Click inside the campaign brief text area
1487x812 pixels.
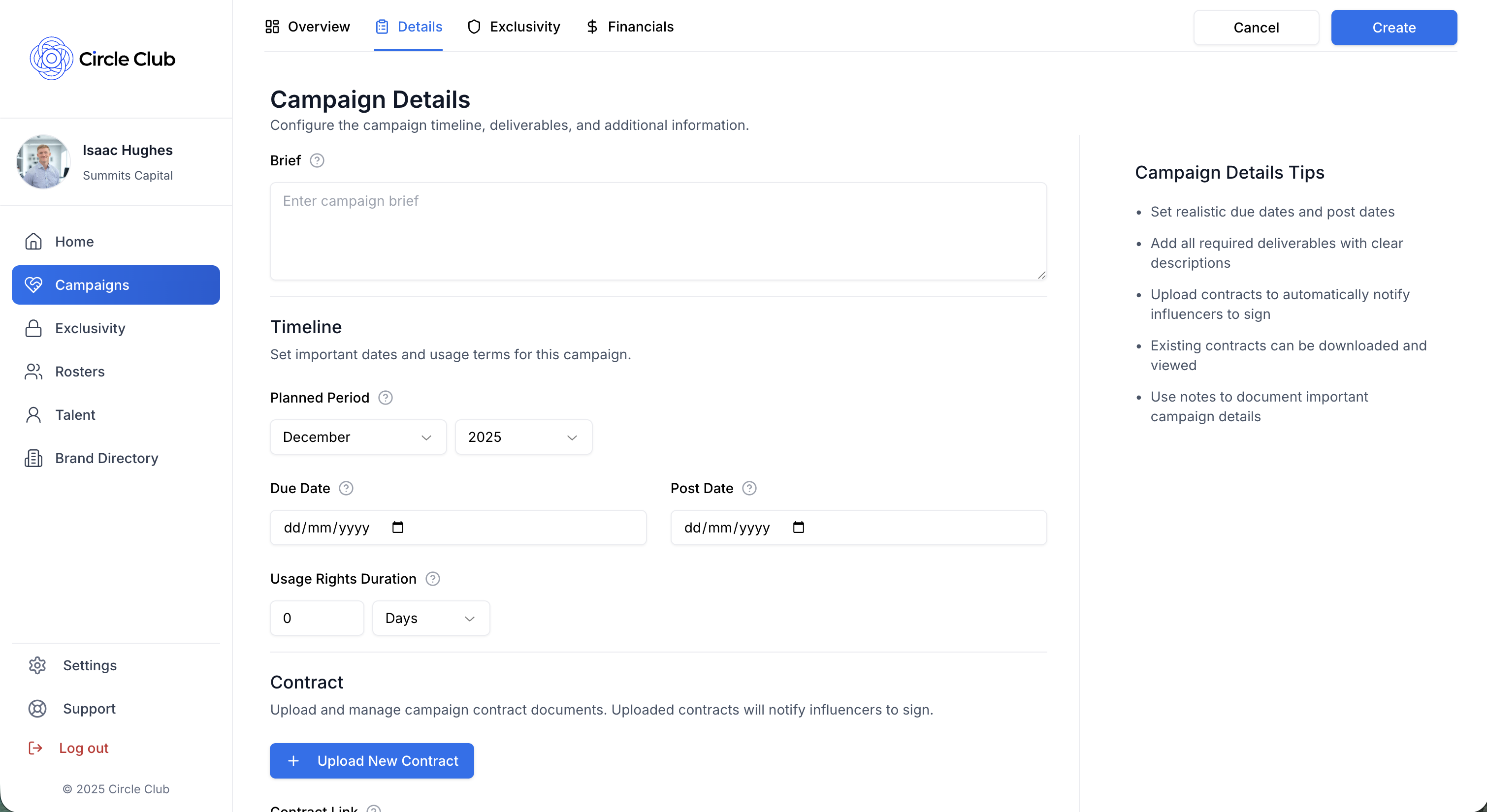click(658, 231)
